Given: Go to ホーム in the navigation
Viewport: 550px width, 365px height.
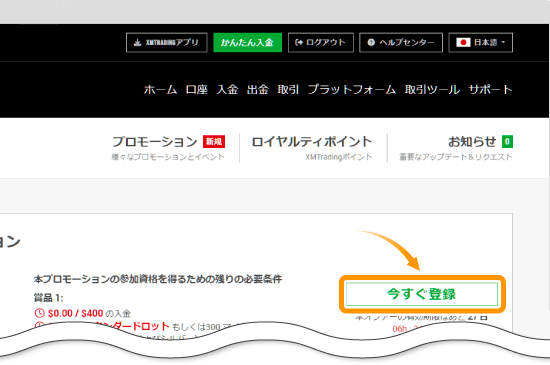Looking at the screenshot, I should 160,90.
